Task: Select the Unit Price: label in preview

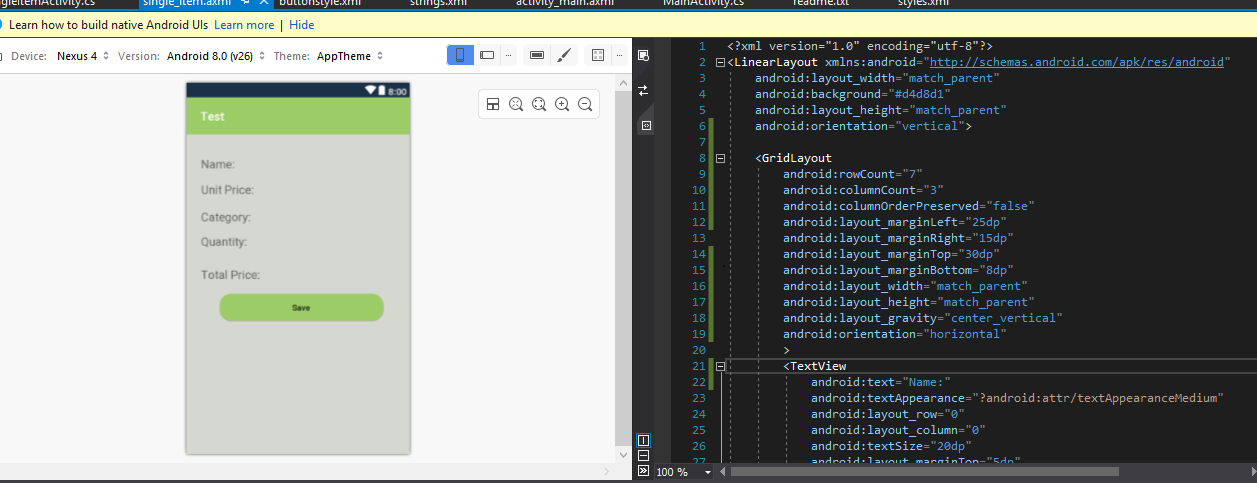Action: pos(227,190)
